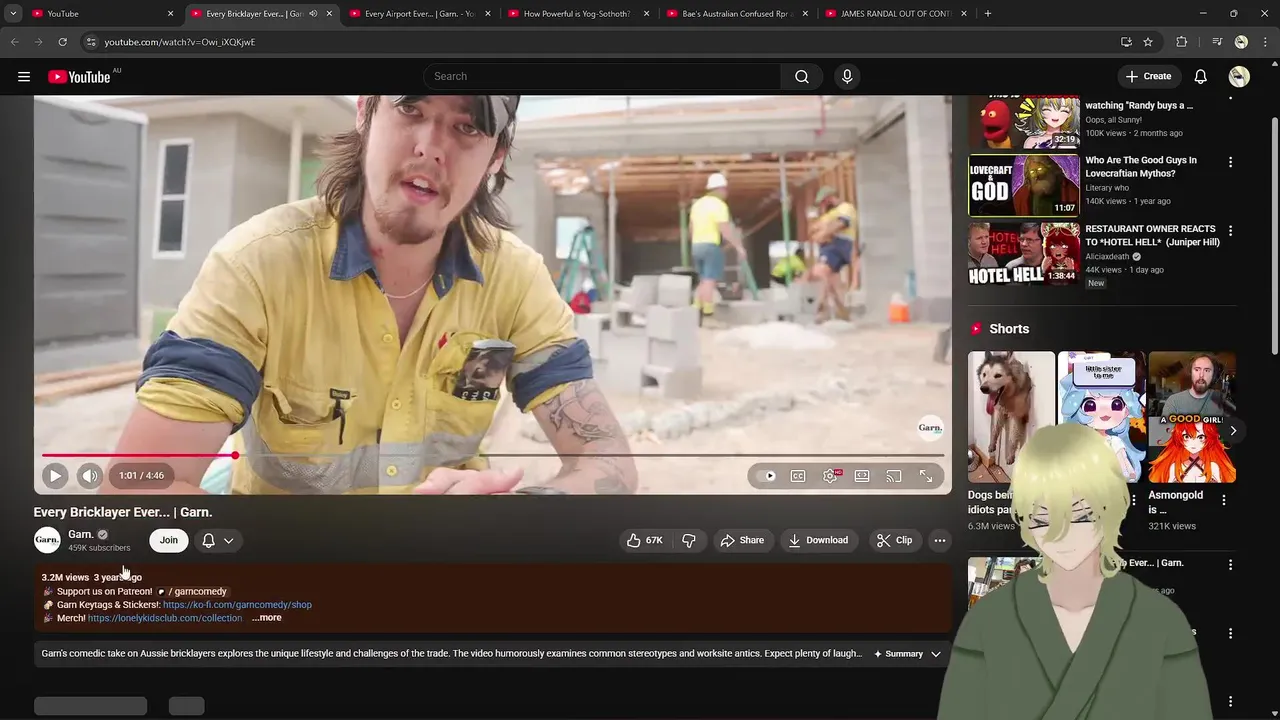This screenshot has width=1280, height=720.
Task: Toggle the autoplay switch
Action: [767, 476]
